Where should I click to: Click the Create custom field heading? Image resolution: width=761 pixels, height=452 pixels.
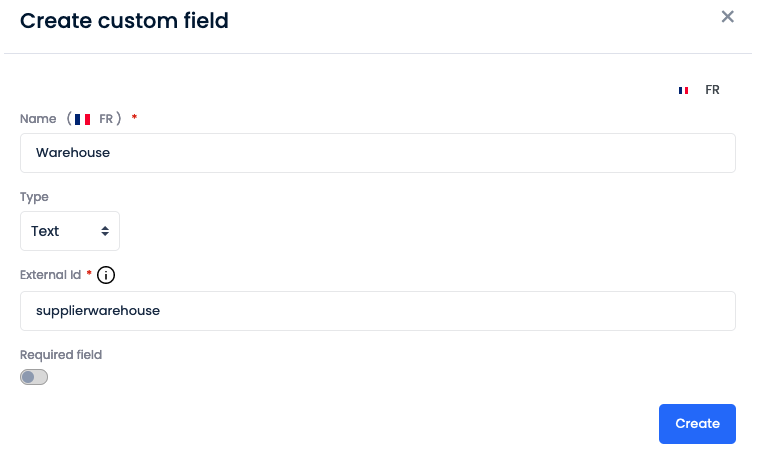tap(124, 20)
